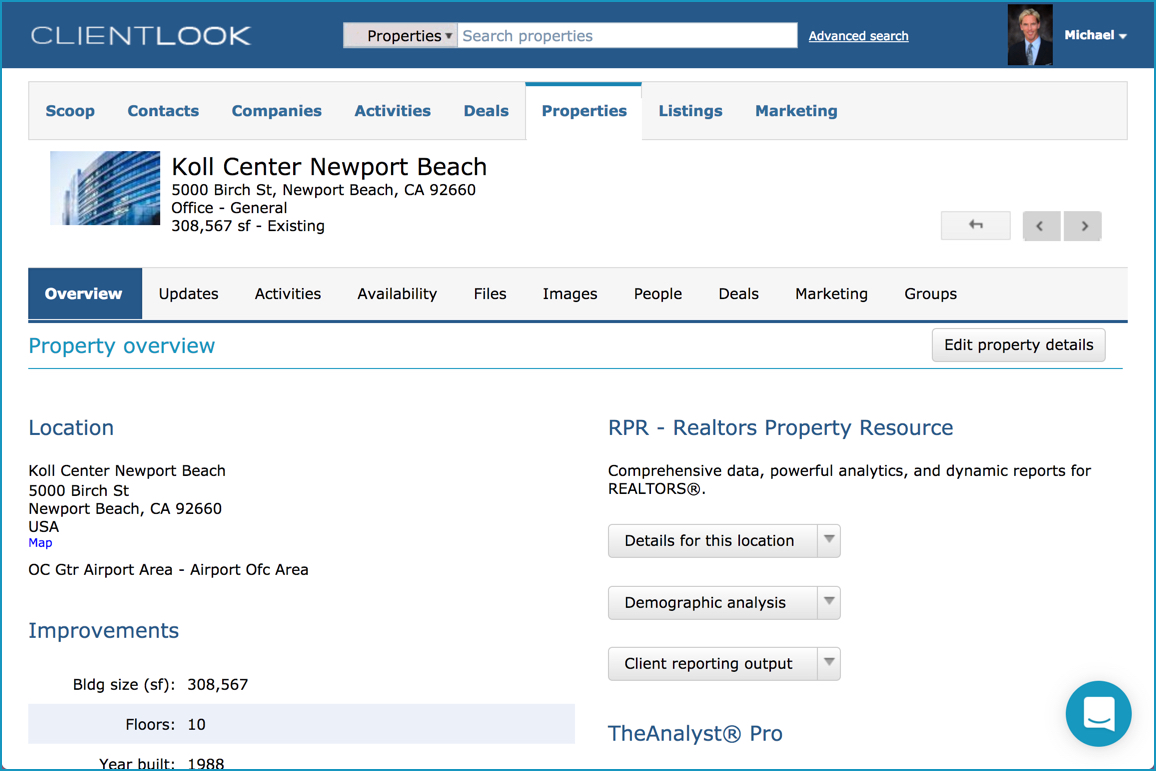Open the Intercom chat bubble
Viewport: 1156px width, 771px height.
pos(1098,713)
